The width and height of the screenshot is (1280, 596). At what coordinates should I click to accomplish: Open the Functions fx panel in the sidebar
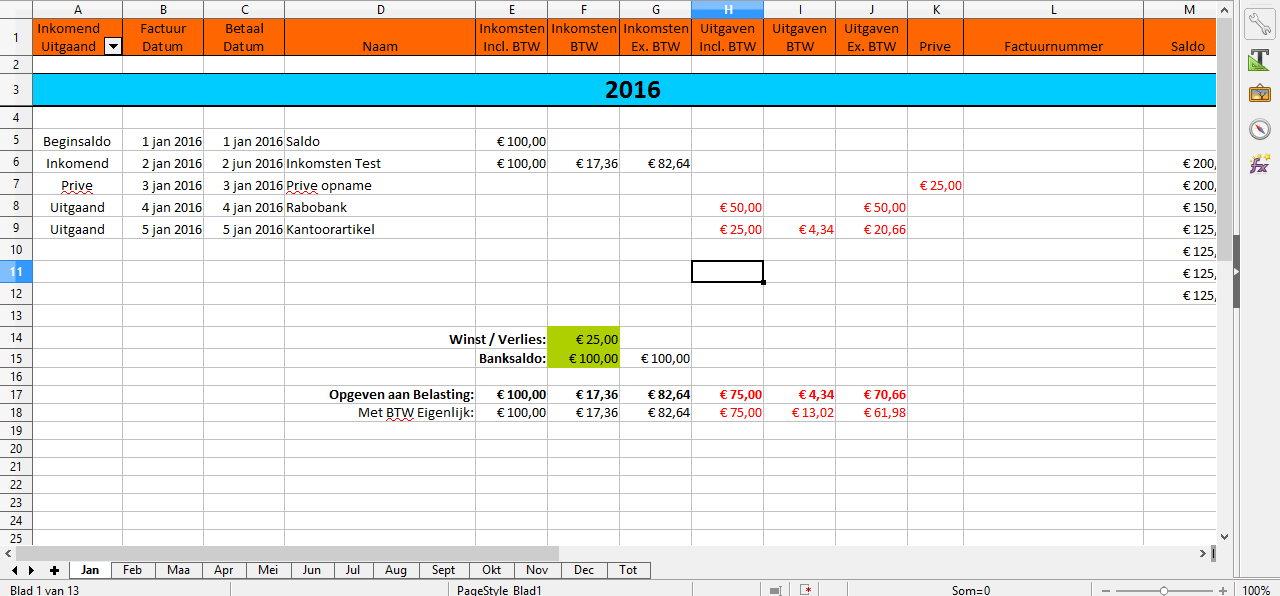pos(1259,164)
